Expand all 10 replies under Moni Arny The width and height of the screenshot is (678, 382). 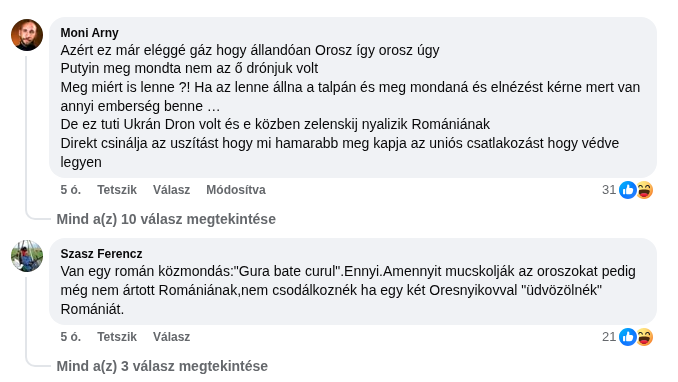tap(166, 219)
